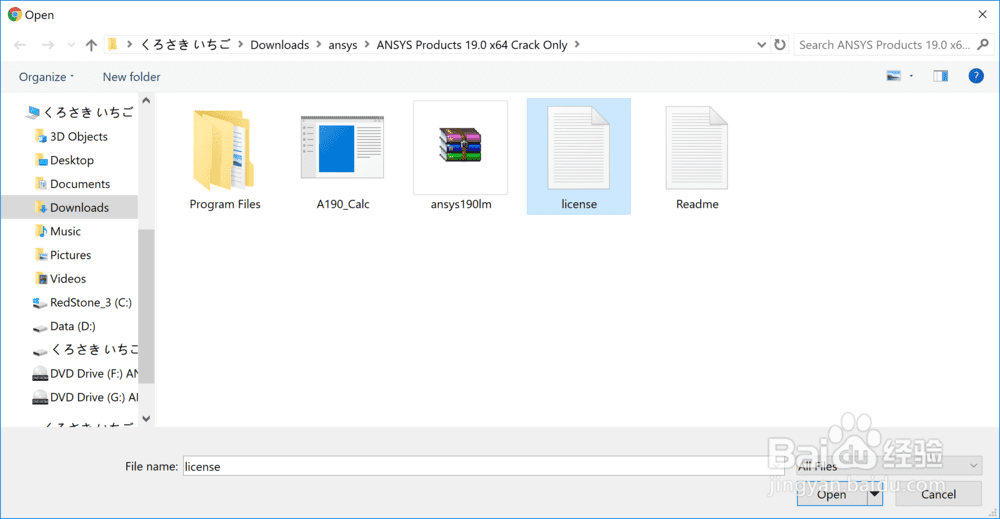Click the search magnifier icon
The width and height of the screenshot is (1000, 519).
coord(983,45)
